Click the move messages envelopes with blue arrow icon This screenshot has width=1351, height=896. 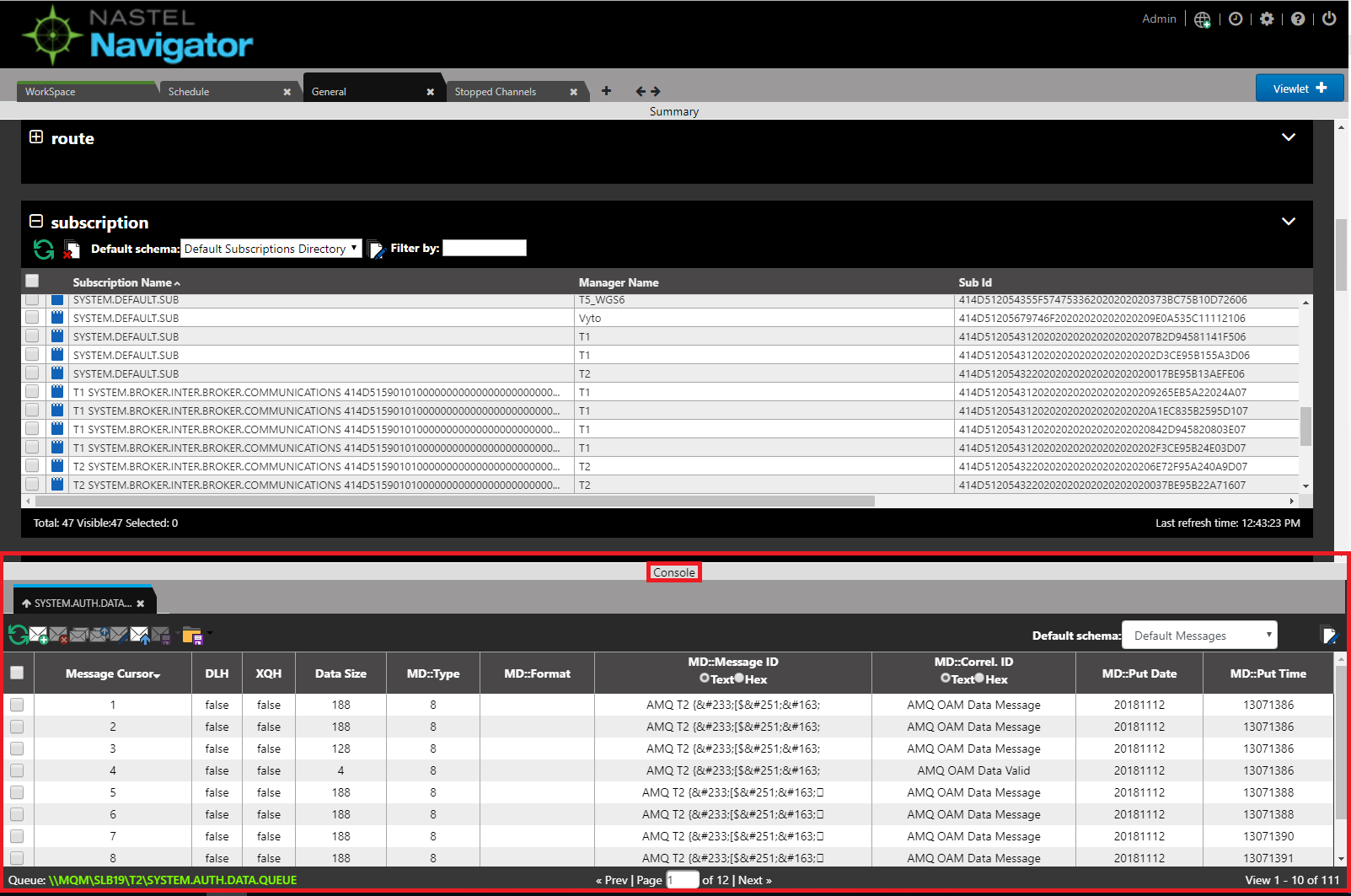pos(99,636)
